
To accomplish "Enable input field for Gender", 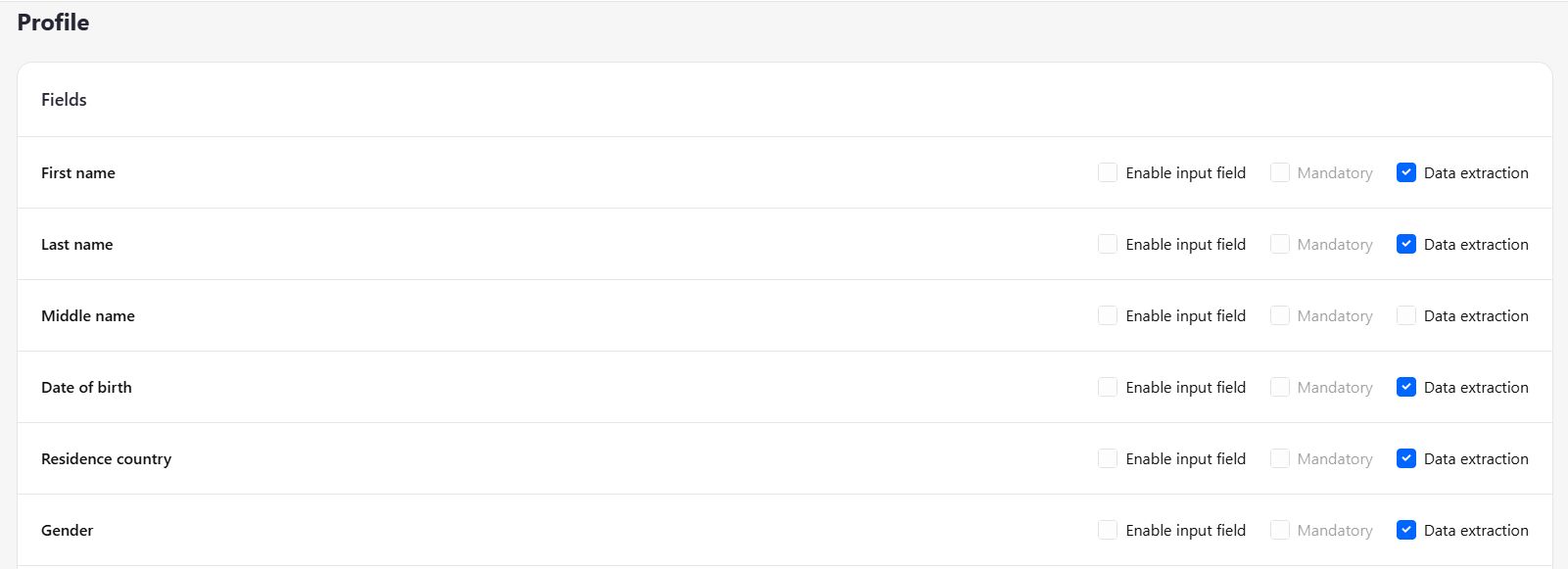I will click(1108, 530).
